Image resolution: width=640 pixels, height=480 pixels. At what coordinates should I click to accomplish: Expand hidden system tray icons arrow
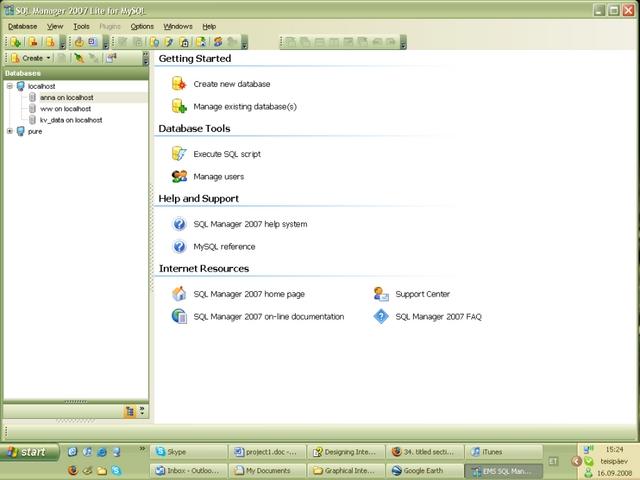point(576,461)
